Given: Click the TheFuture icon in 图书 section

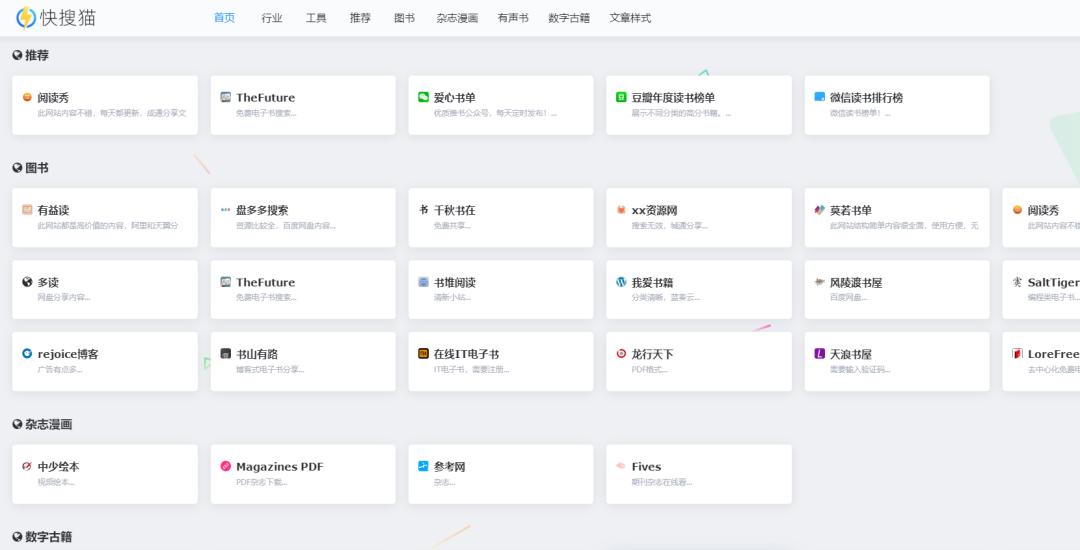Looking at the screenshot, I should (225, 282).
